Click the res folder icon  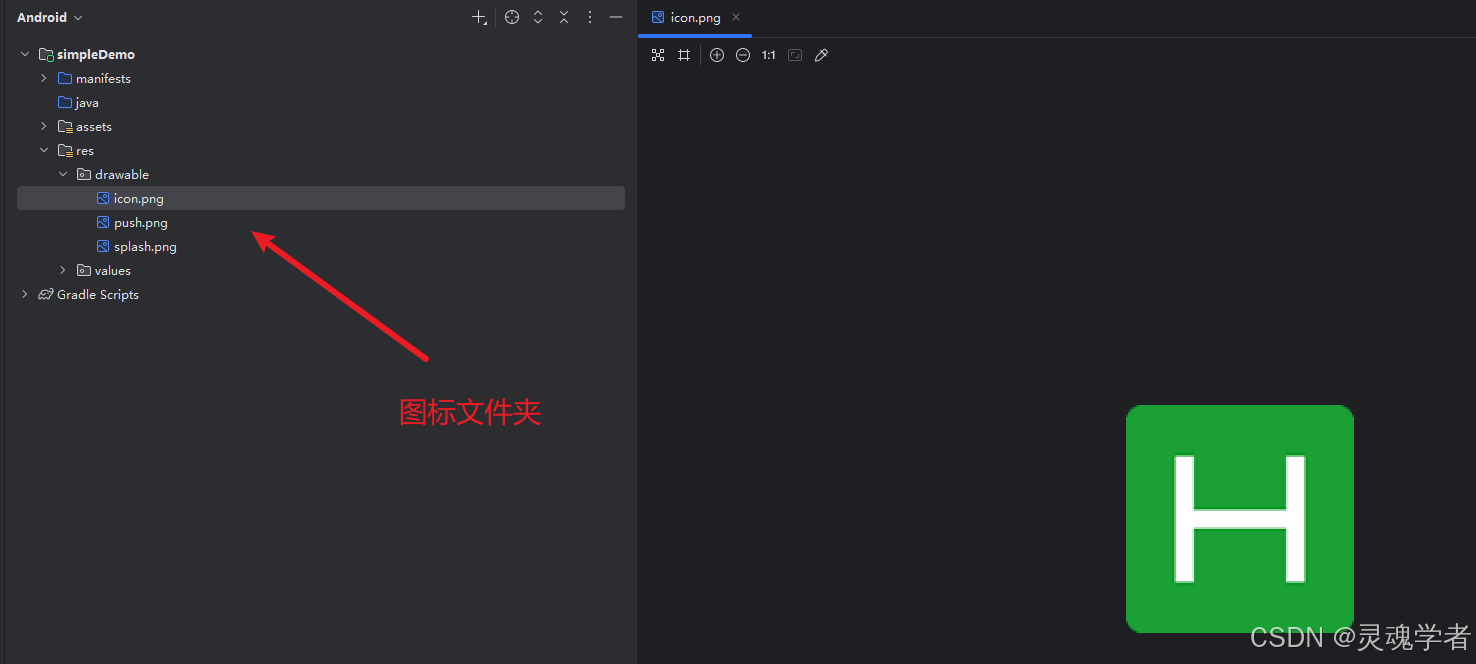[65, 150]
